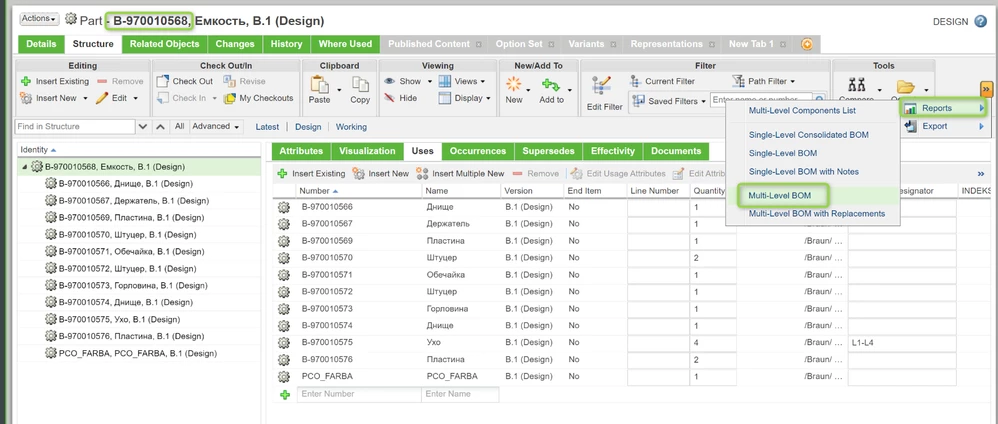998x424 pixels.
Task: Close the Variants tab
Action: tap(613, 45)
